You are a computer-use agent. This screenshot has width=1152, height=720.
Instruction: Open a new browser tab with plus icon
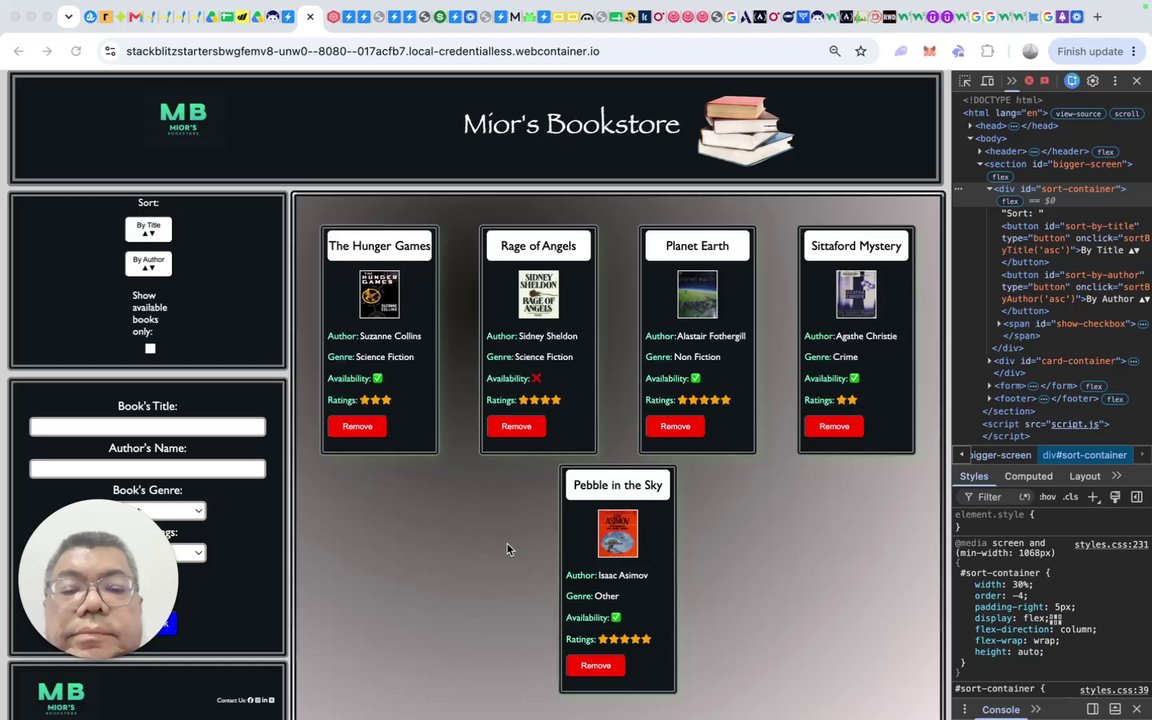tap(1097, 16)
